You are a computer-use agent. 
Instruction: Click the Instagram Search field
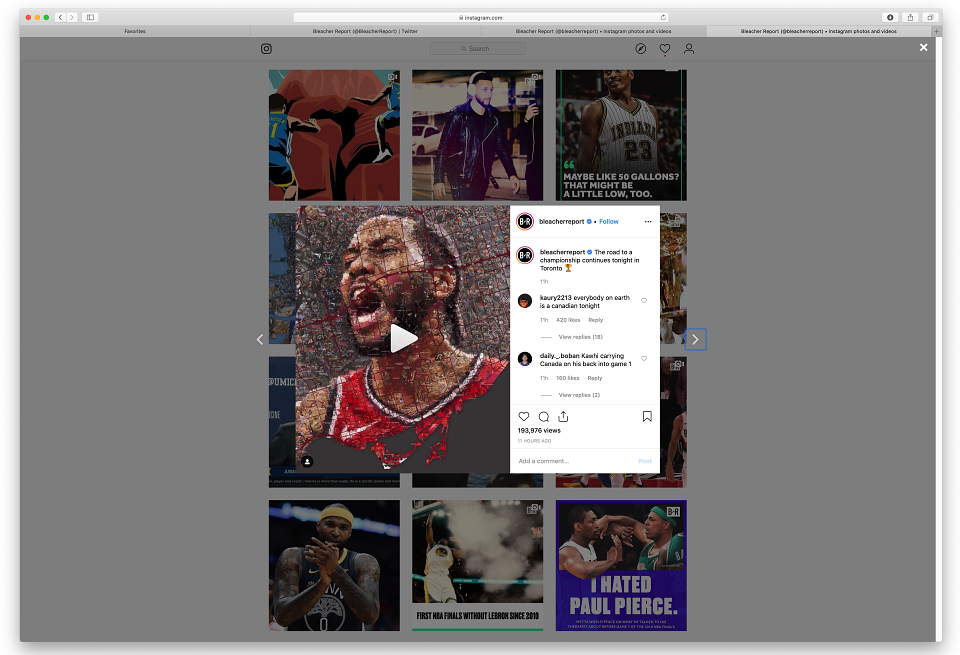(x=478, y=49)
